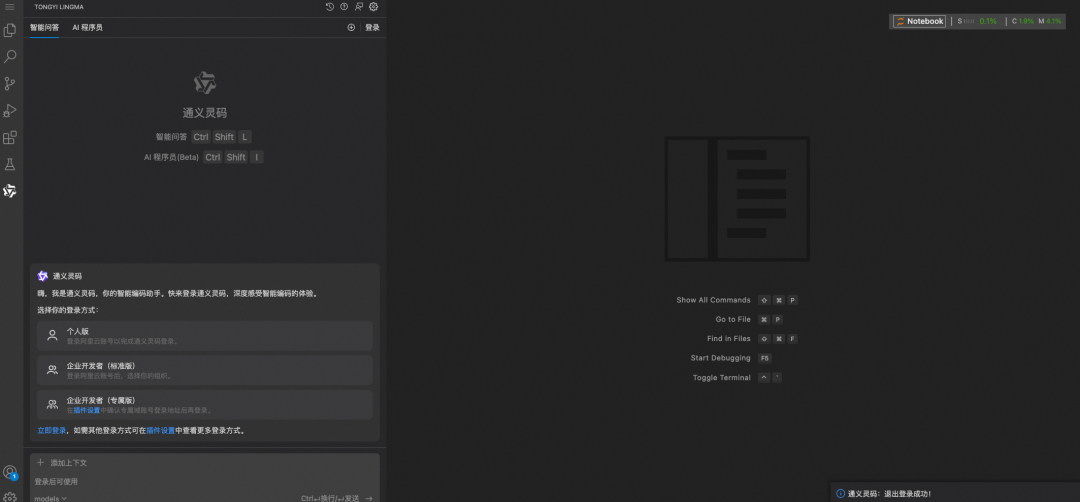Start a new chat with plus icon
The image size is (1080, 502).
point(351,28)
